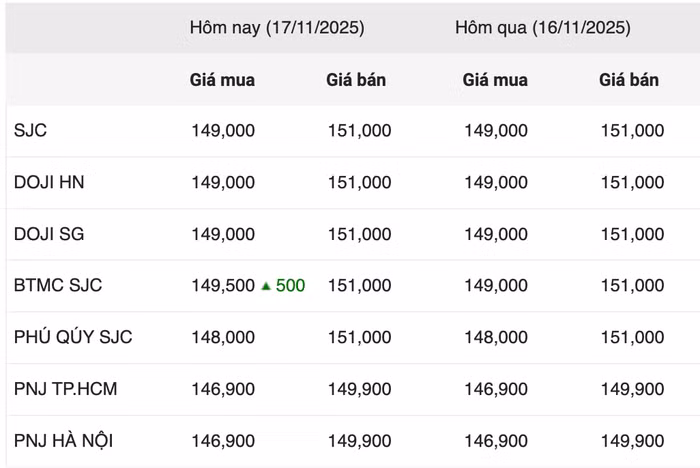700x468 pixels.
Task: Select the PNJ TP.HCM row label
Action: click(65, 389)
